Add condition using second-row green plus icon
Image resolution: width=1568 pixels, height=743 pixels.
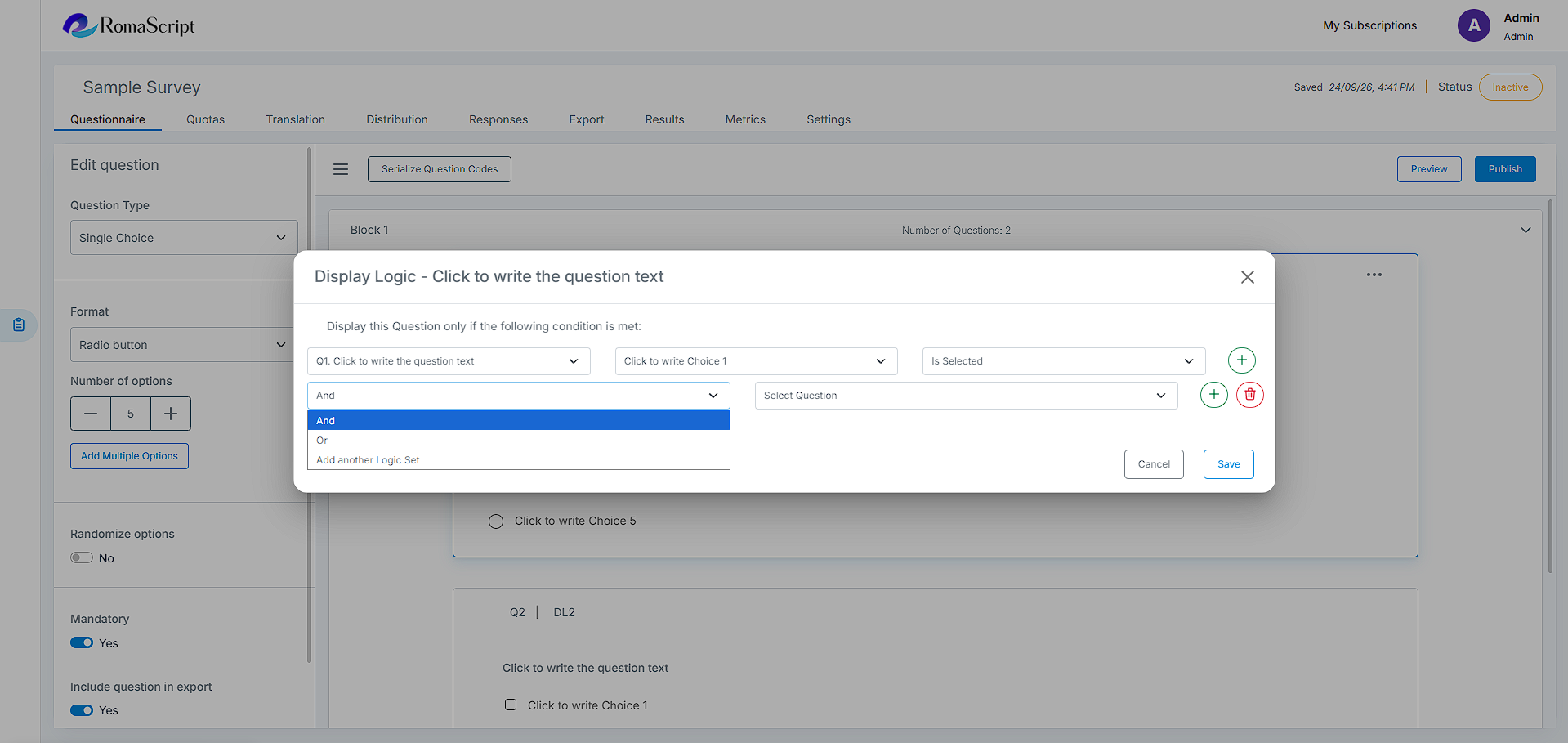point(1213,395)
